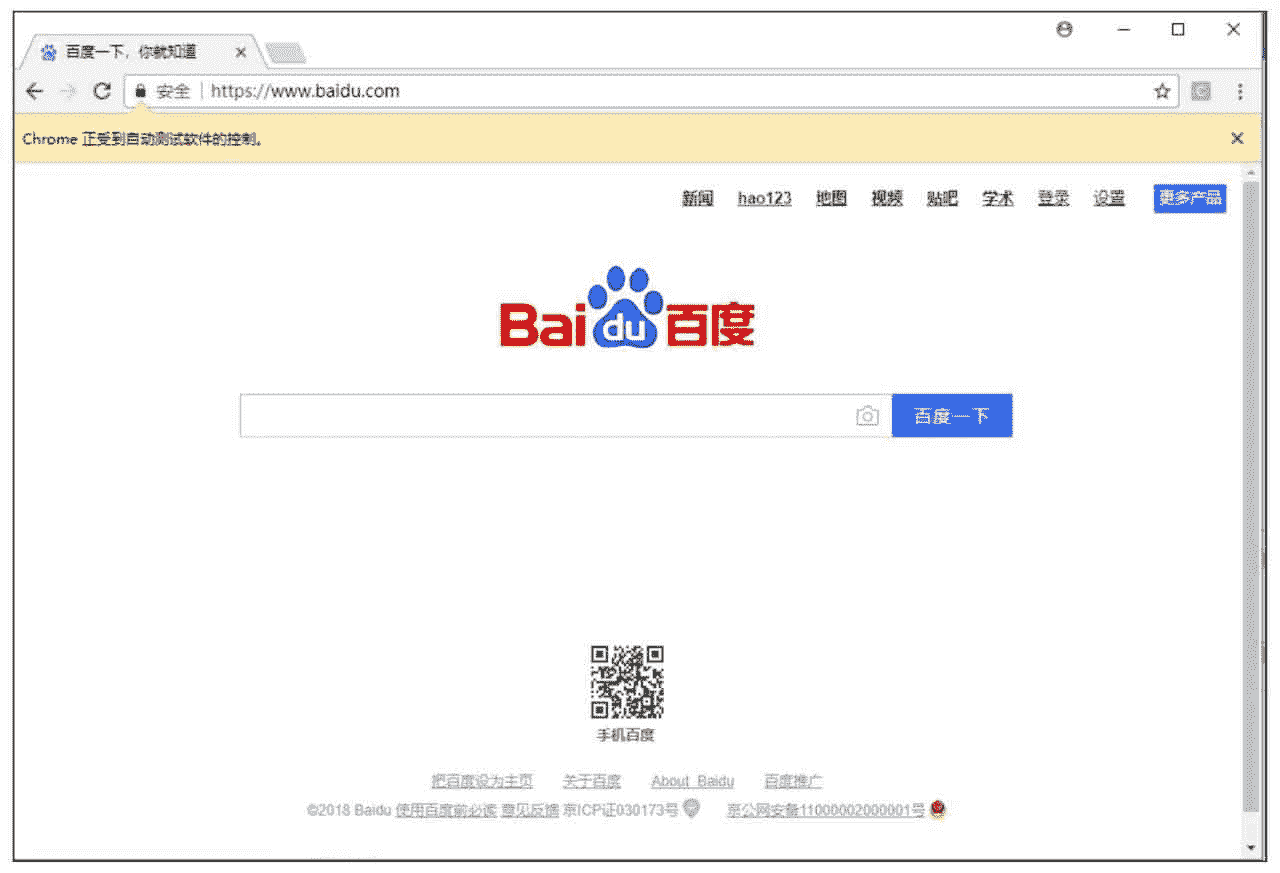Click the mobile Baidu QR code
This screenshot has height=873, width=1280.
click(x=626, y=682)
